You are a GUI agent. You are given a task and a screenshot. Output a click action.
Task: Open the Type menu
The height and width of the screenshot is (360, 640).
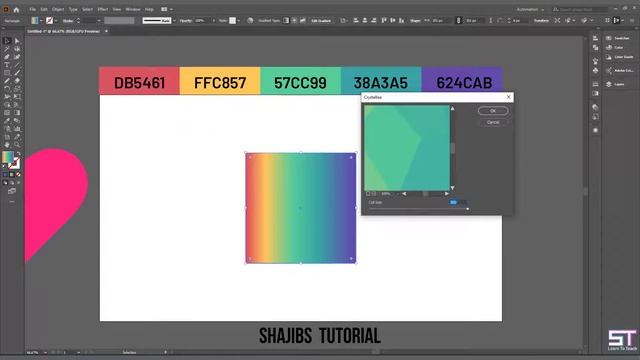pos(73,9)
